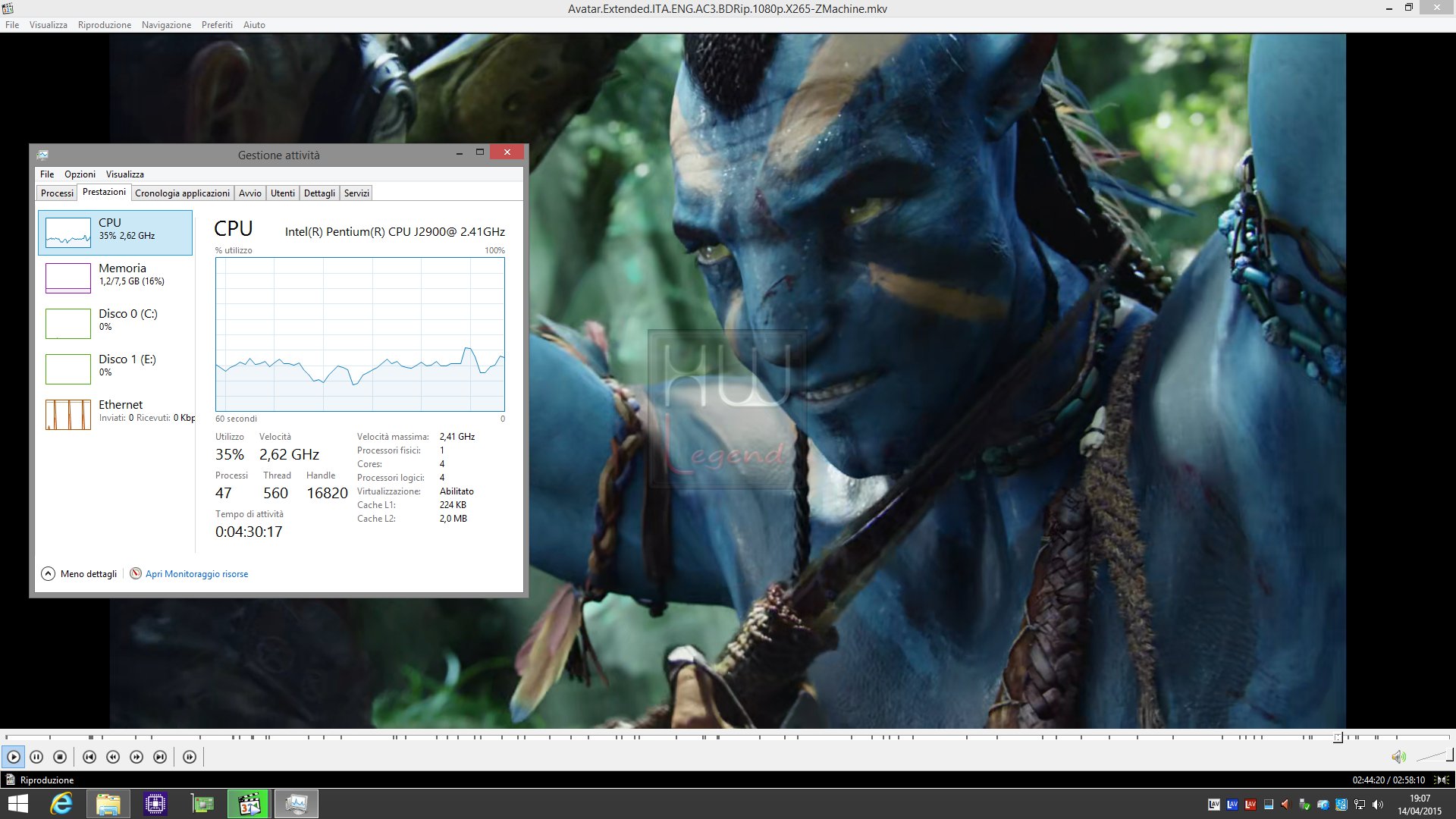Screen dimensions: 1456x819
Task: Click the blue sync tray icon
Action: (1341, 805)
